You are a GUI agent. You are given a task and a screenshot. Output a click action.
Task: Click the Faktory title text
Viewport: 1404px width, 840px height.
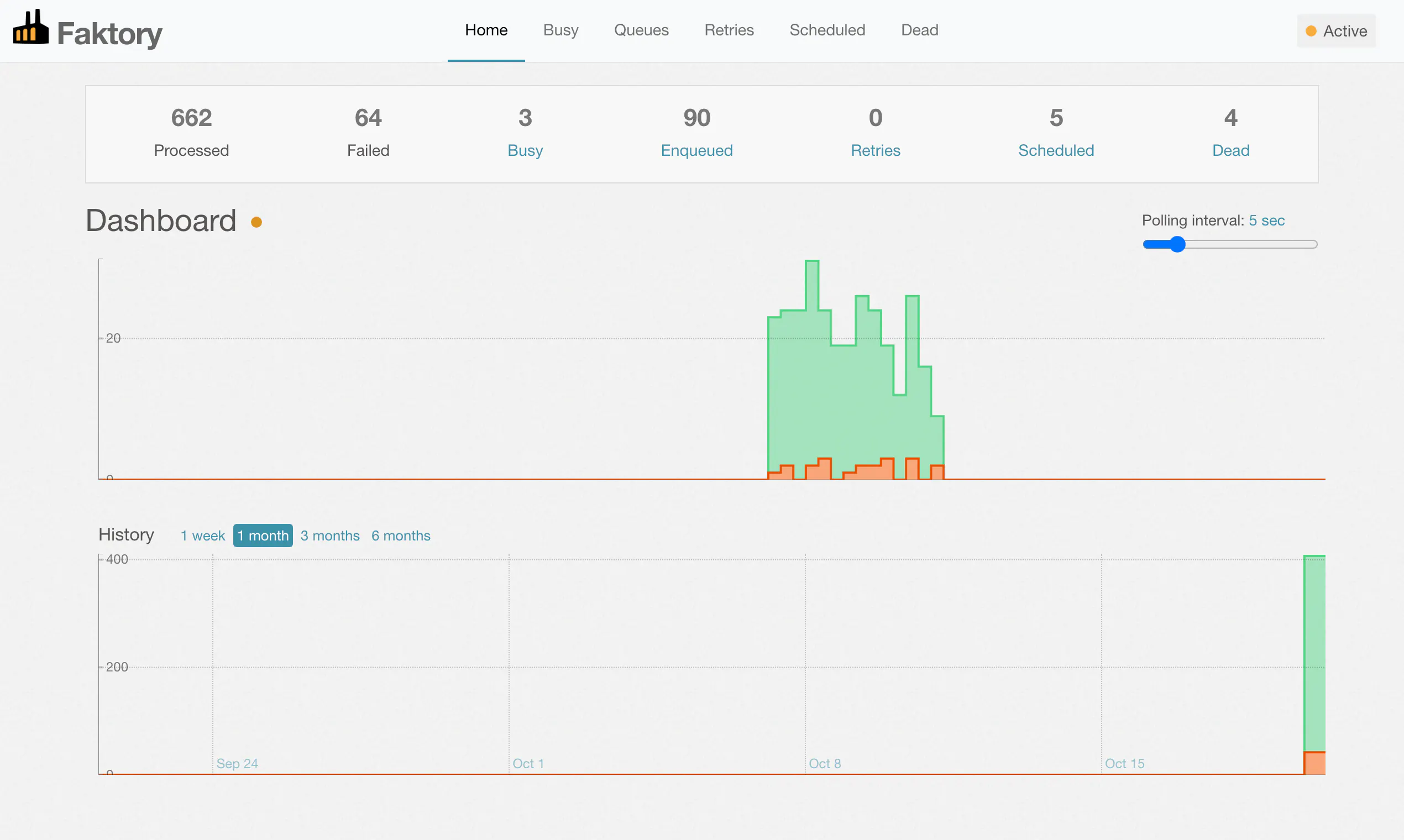(x=109, y=34)
